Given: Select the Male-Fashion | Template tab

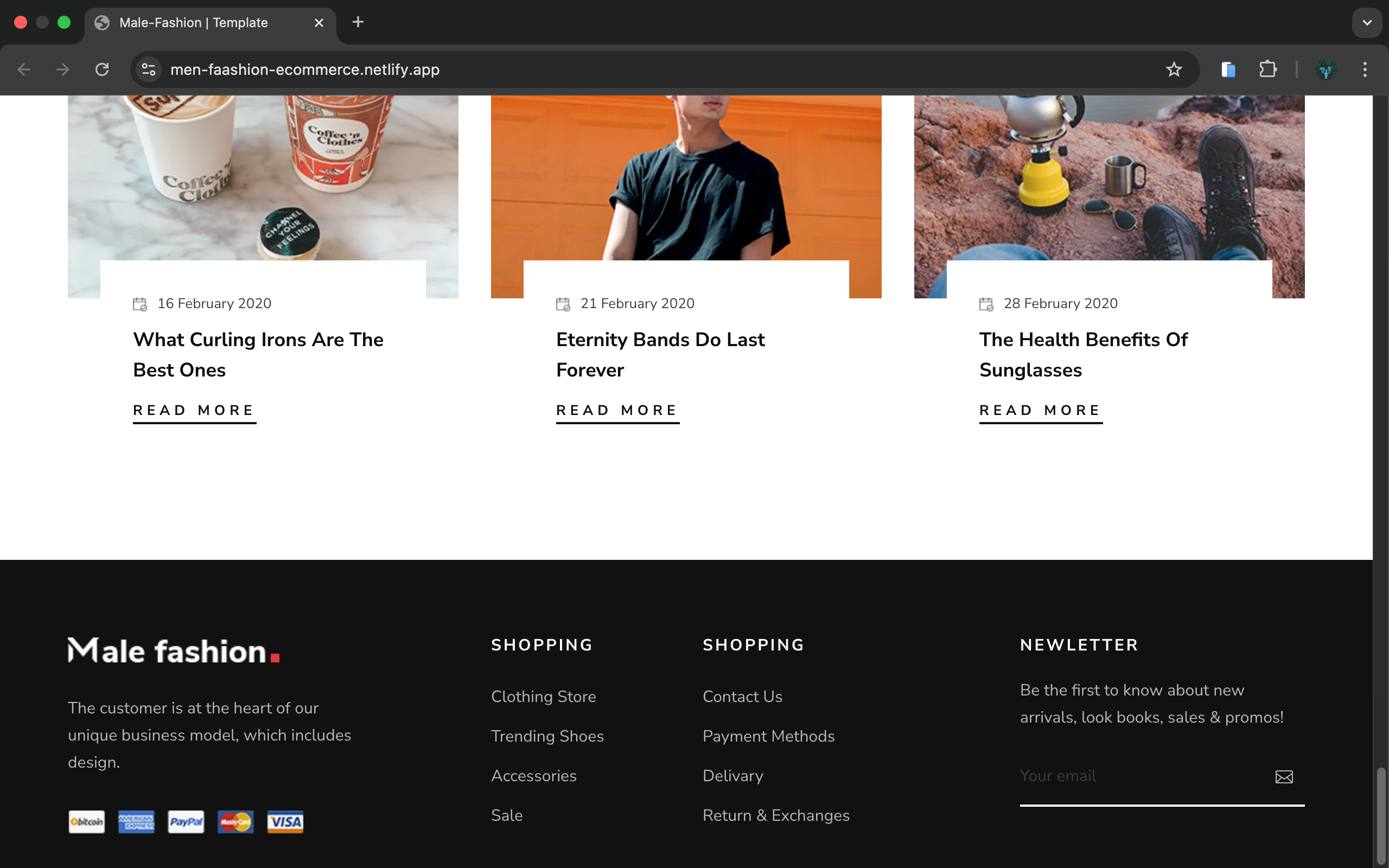Looking at the screenshot, I should (210, 23).
